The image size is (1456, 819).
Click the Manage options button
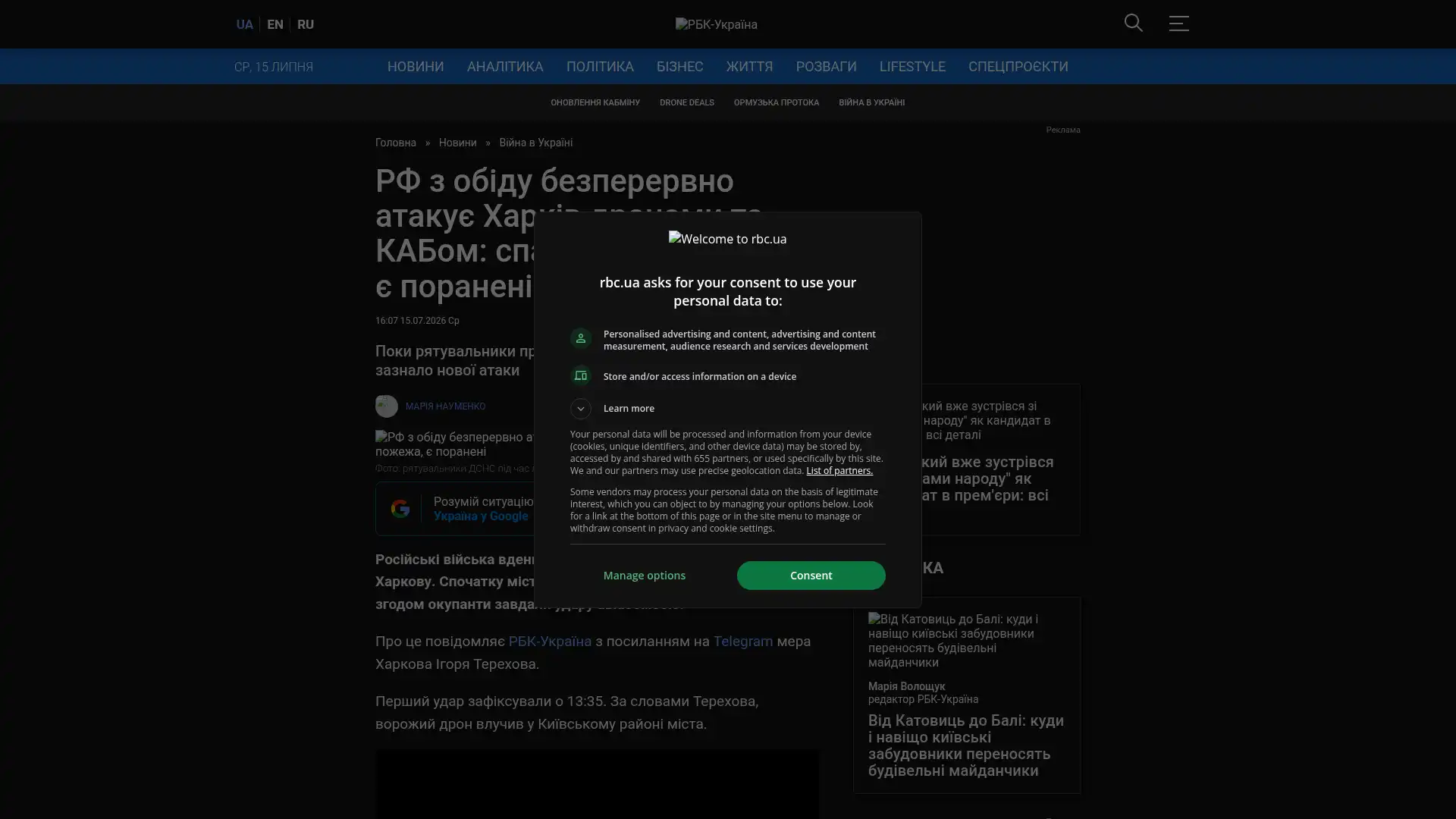pyautogui.click(x=645, y=576)
